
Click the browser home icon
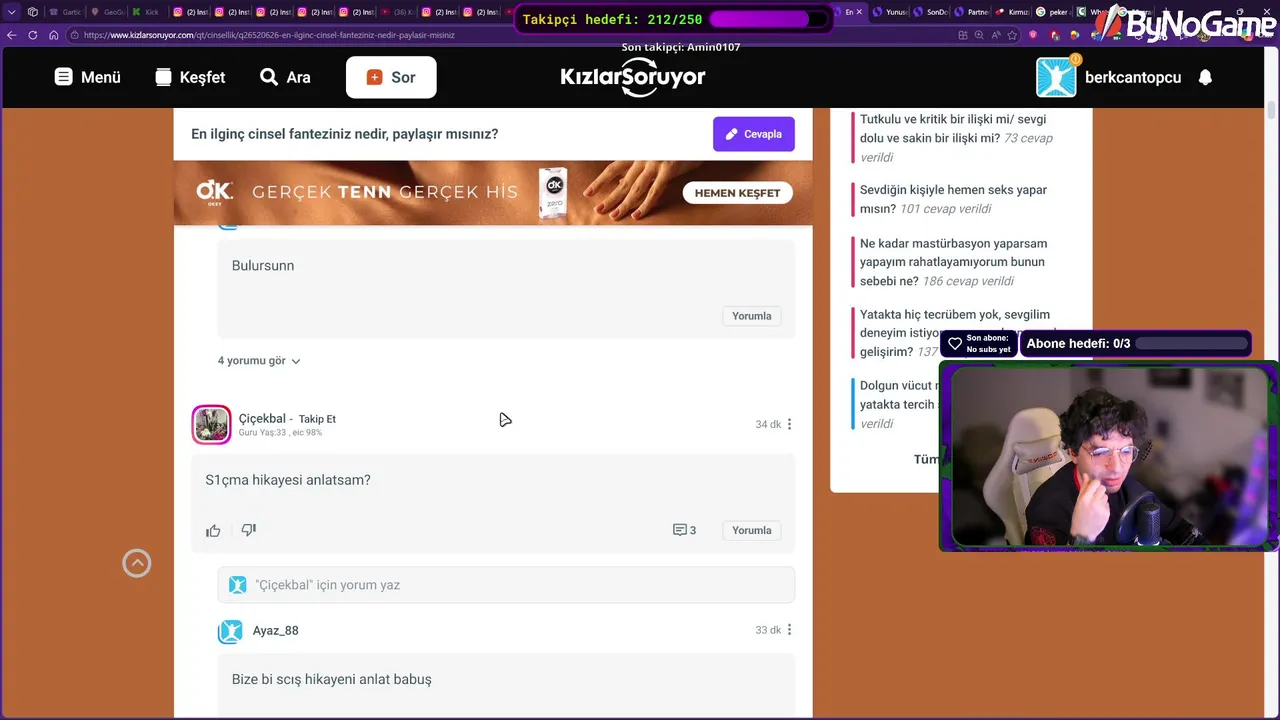point(54,35)
